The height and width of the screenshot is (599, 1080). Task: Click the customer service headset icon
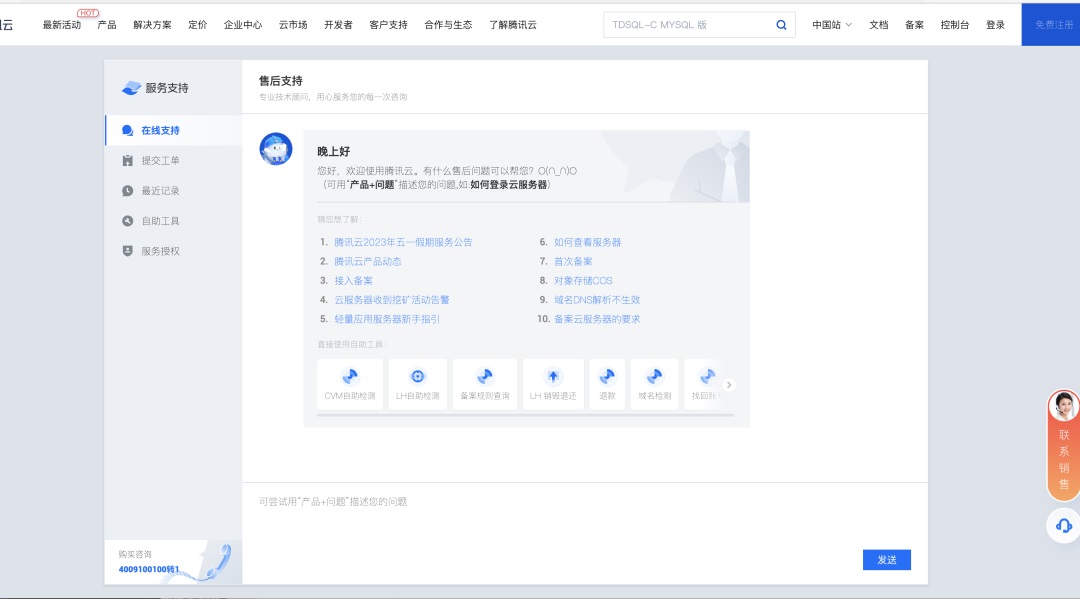click(x=1063, y=526)
